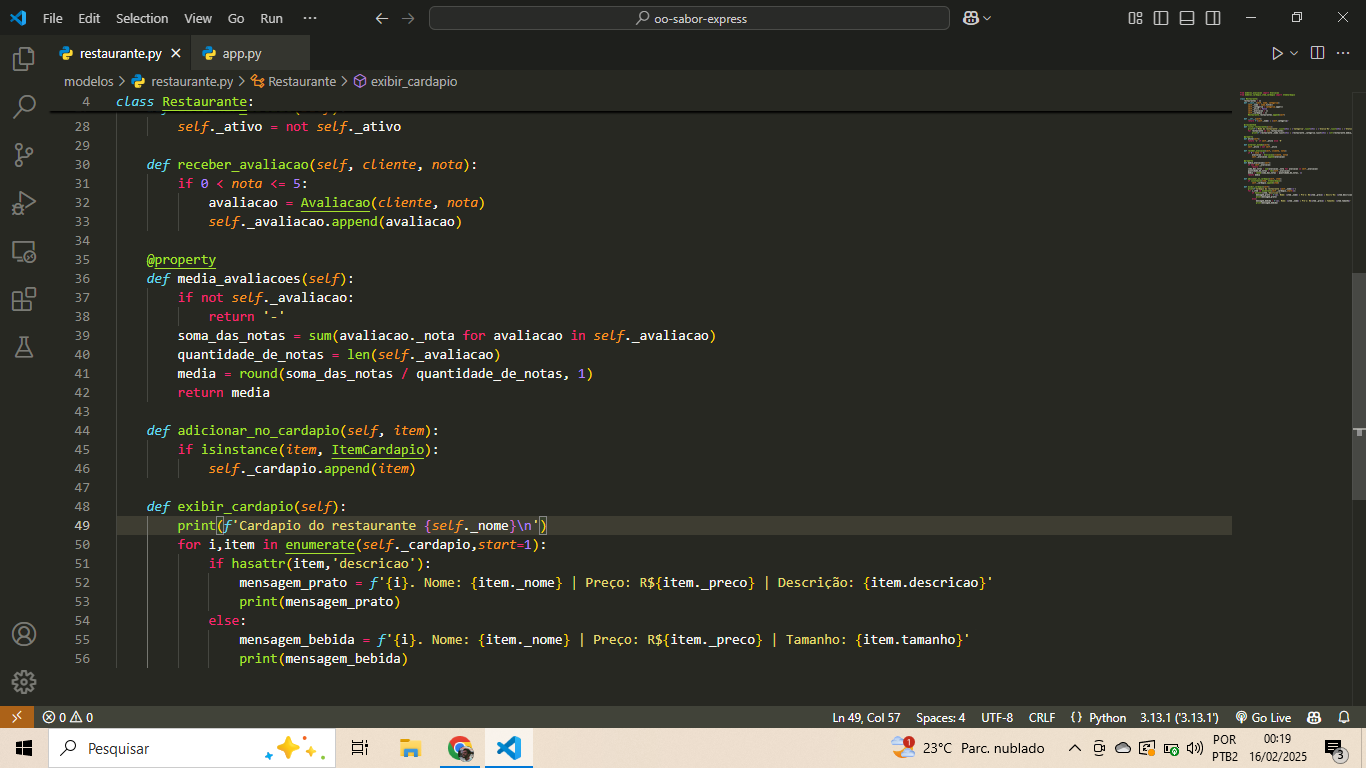Open Copilot dropdown chevron in title bar
This screenshot has height=768, width=1366.
click(987, 18)
